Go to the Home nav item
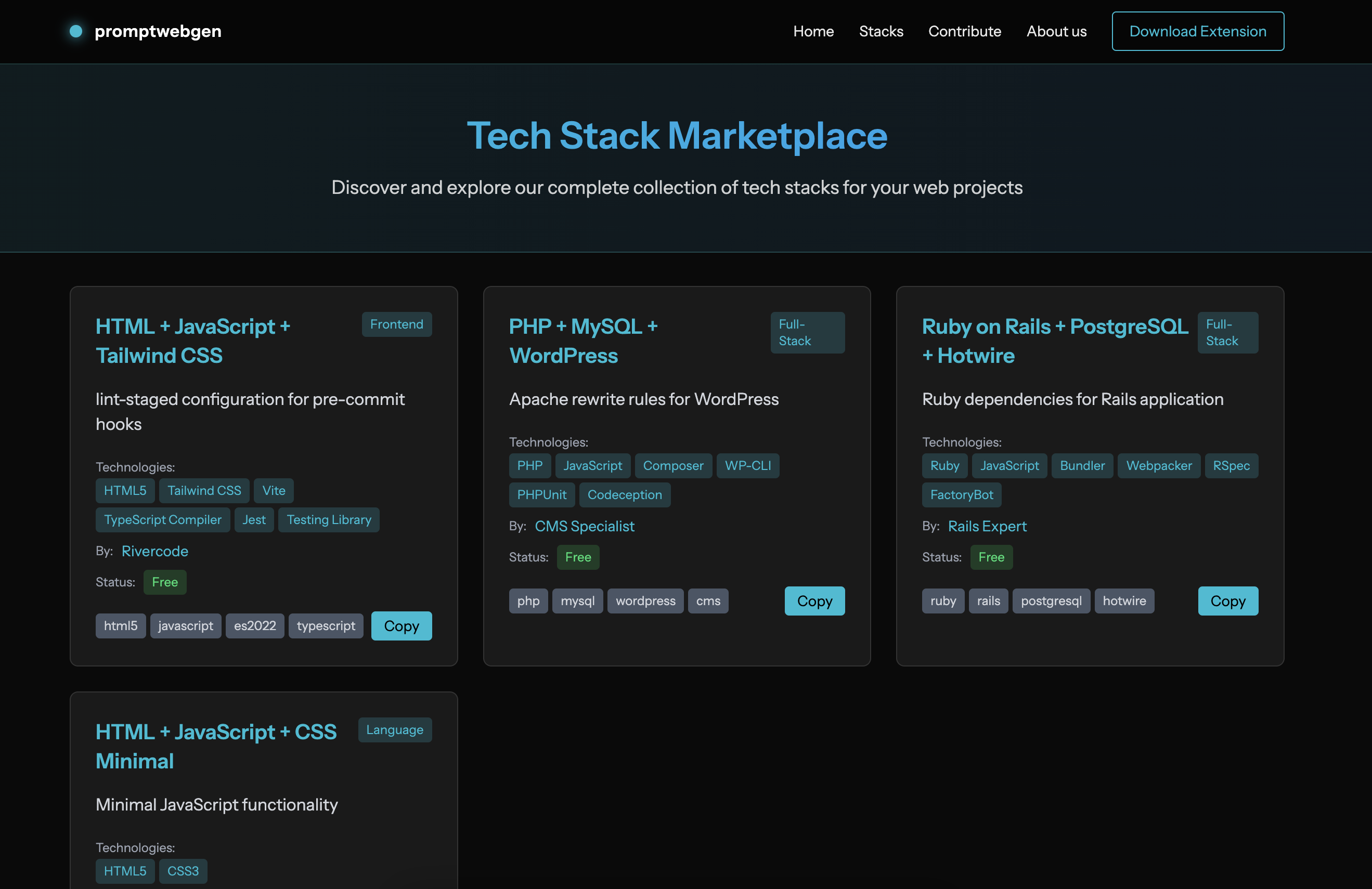This screenshot has width=1372, height=889. pos(813,31)
